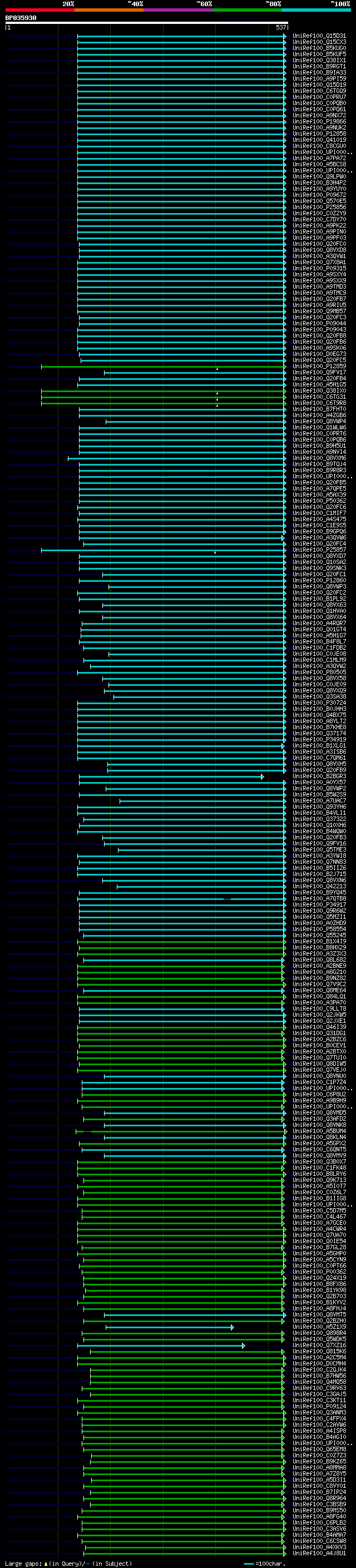Open hit UniRef100_P19866
The image size is (356, 1568).
point(319,122)
